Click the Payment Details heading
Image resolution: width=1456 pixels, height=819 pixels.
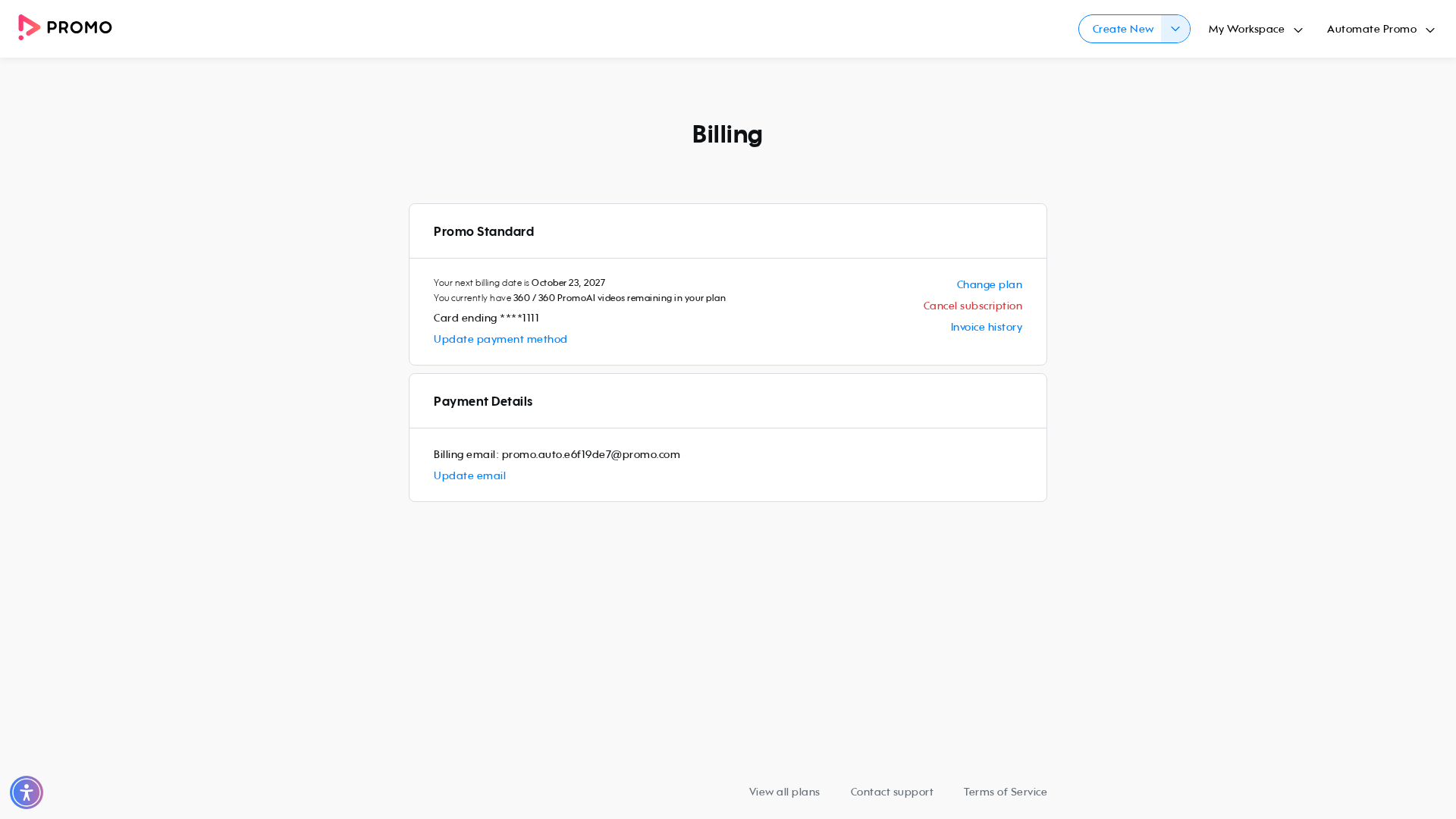483,402
